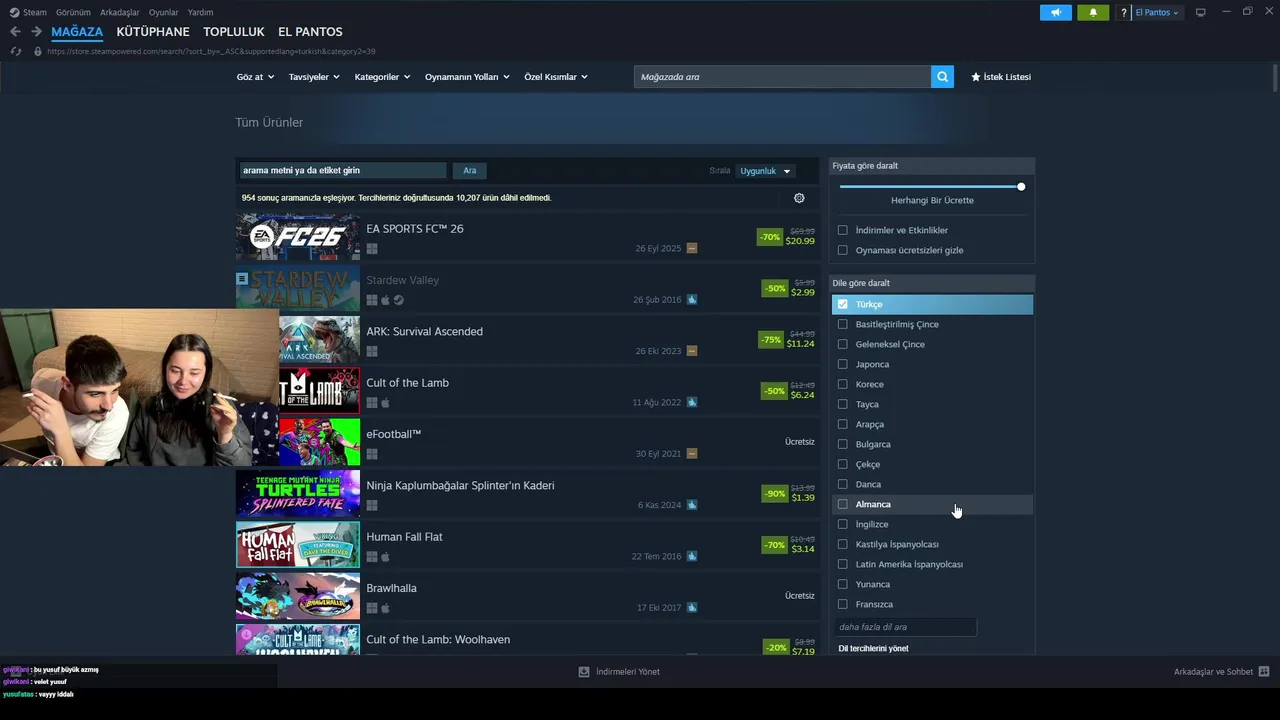Click review icon on eFootball row
Image resolution: width=1280 pixels, height=720 pixels.
coord(692,453)
